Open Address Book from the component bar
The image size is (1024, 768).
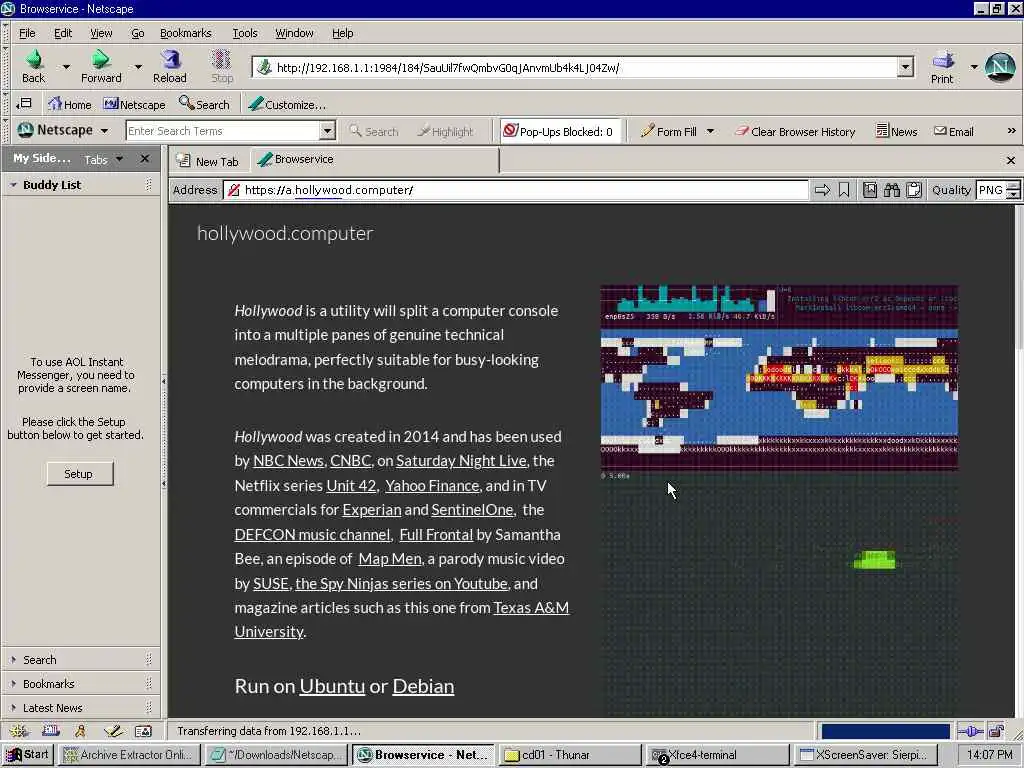point(143,731)
